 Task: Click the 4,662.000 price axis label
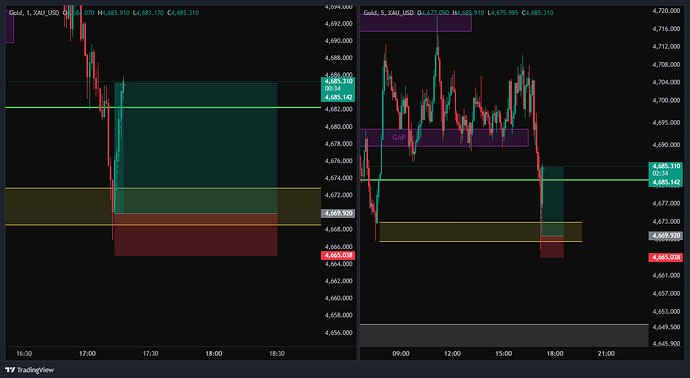pyautogui.click(x=338, y=281)
